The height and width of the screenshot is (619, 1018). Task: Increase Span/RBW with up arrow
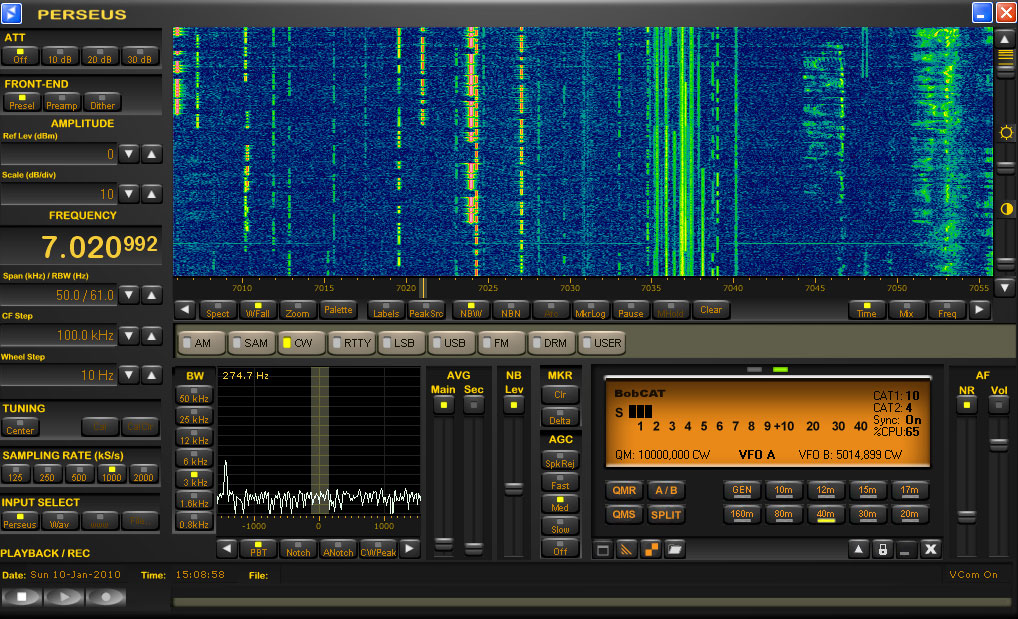pyautogui.click(x=151, y=296)
